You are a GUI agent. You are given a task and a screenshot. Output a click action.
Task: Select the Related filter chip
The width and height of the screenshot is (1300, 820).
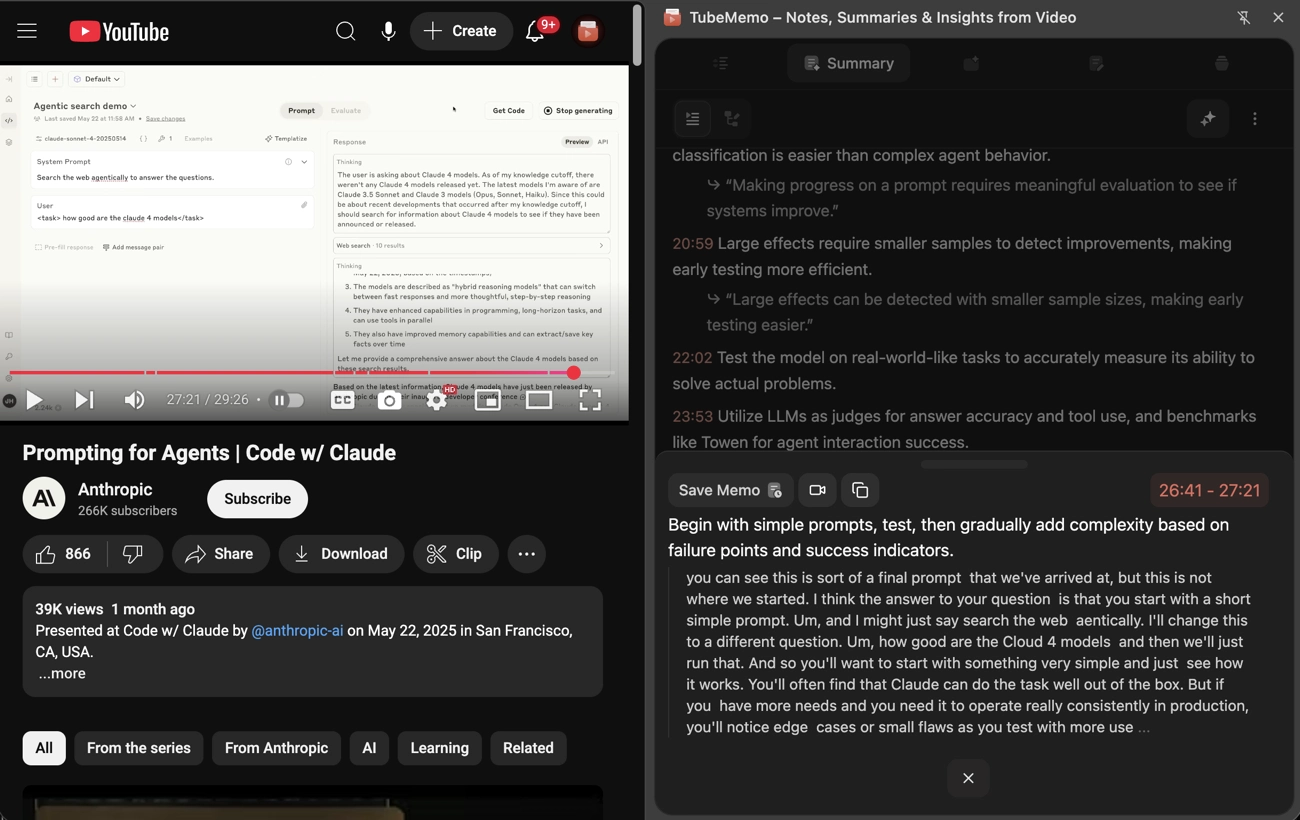tap(528, 748)
